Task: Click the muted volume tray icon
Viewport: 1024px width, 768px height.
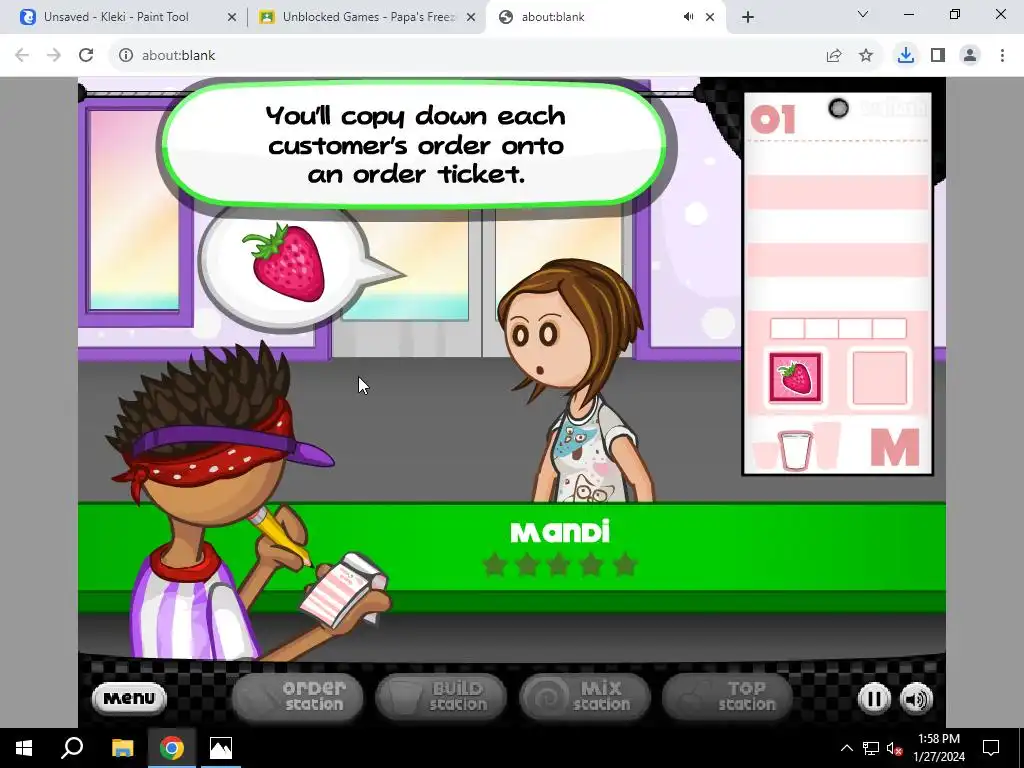Action: pyautogui.click(x=894, y=748)
